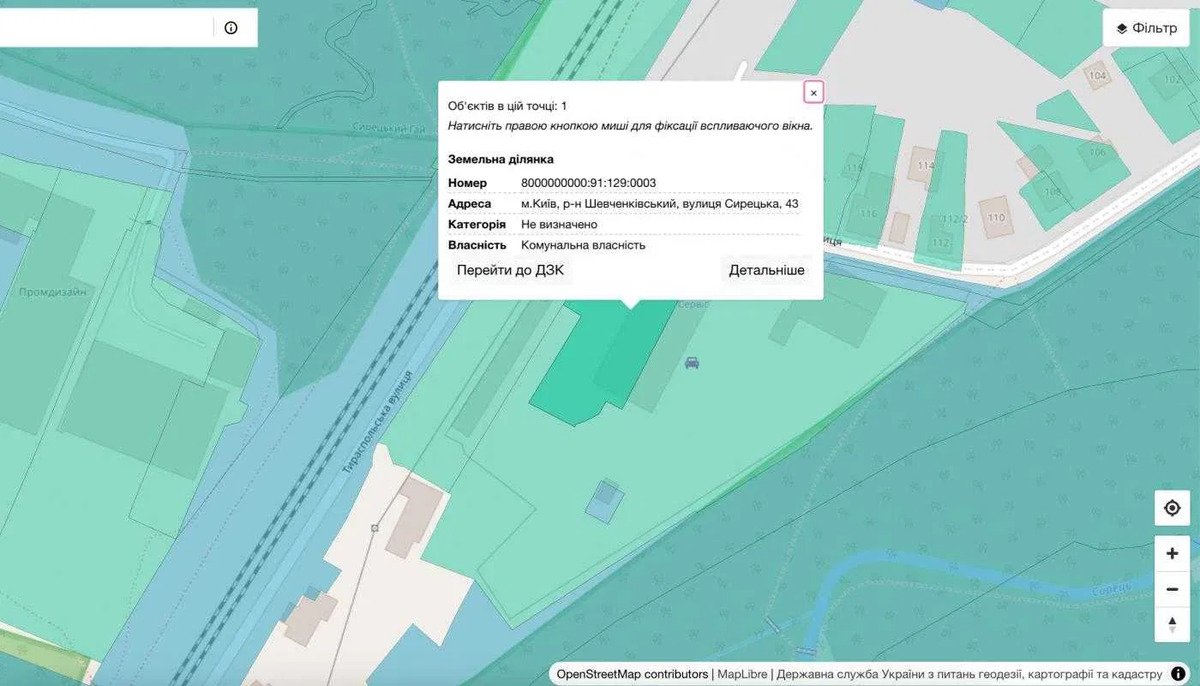This screenshot has height=686, width=1200.
Task: Click building number 104 on map
Action: (x=1098, y=76)
